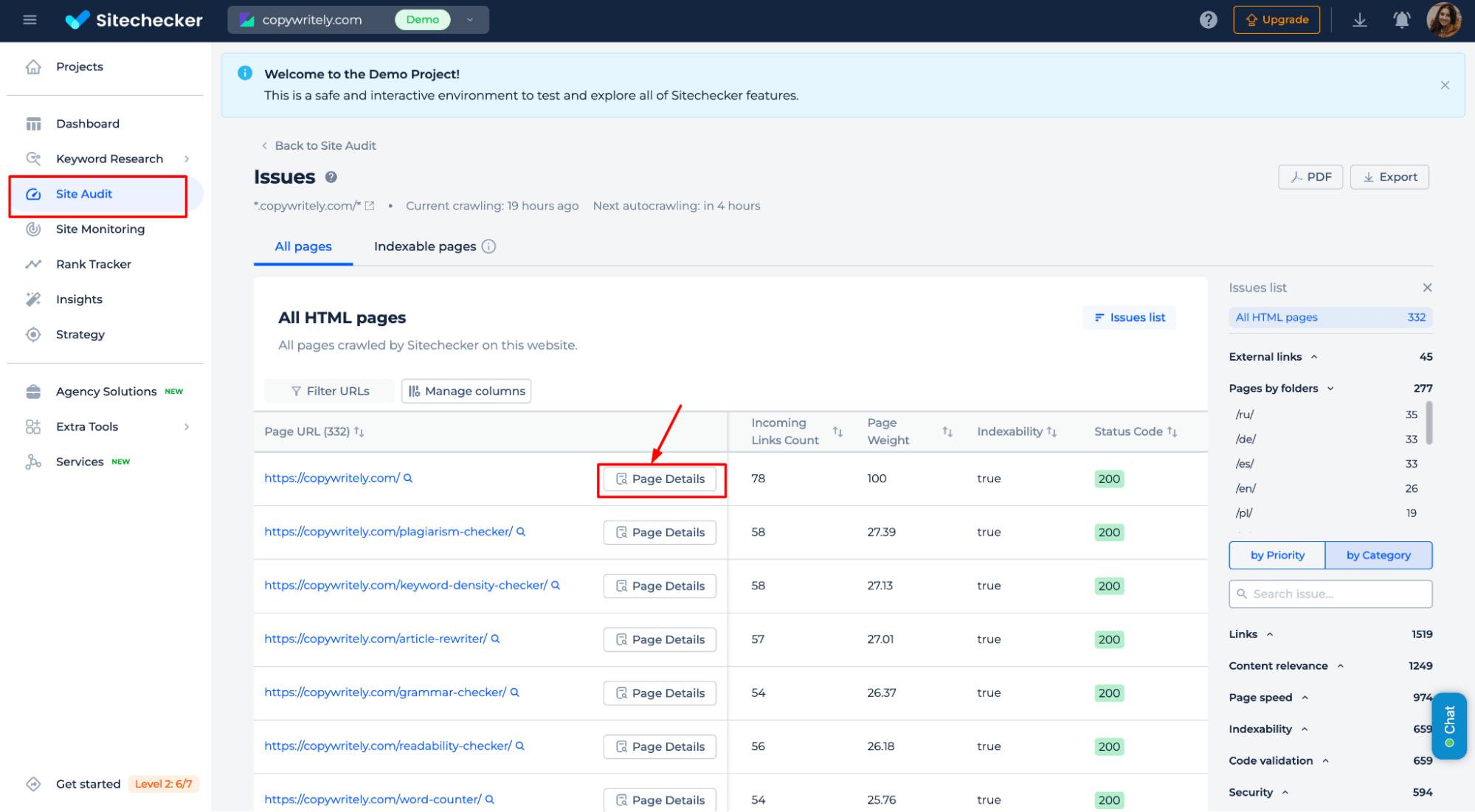This screenshot has width=1475, height=812.
Task: Sort by Incoming Links Count
Action: point(838,431)
